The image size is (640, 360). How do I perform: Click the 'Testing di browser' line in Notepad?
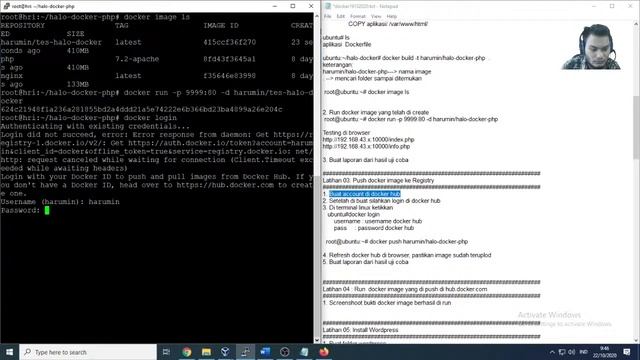click(x=346, y=133)
